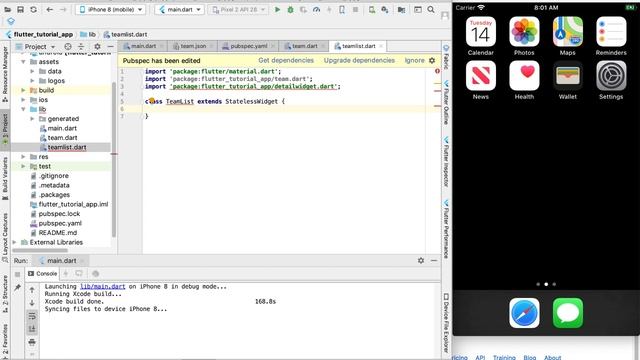
Task: Open Photos app on the simulator
Action: 524,32
